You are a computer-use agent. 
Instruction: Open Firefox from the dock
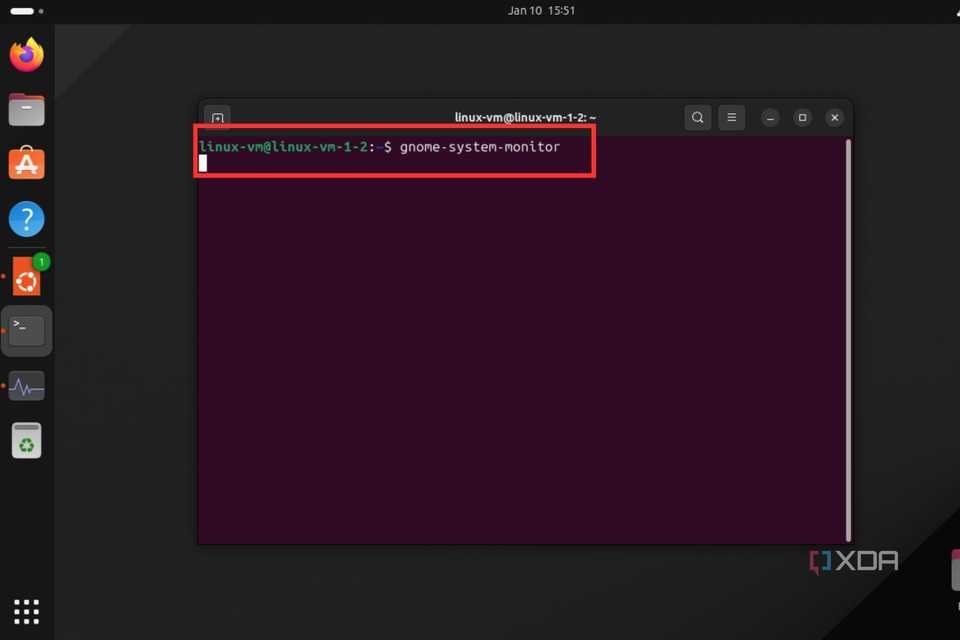pyautogui.click(x=26, y=54)
